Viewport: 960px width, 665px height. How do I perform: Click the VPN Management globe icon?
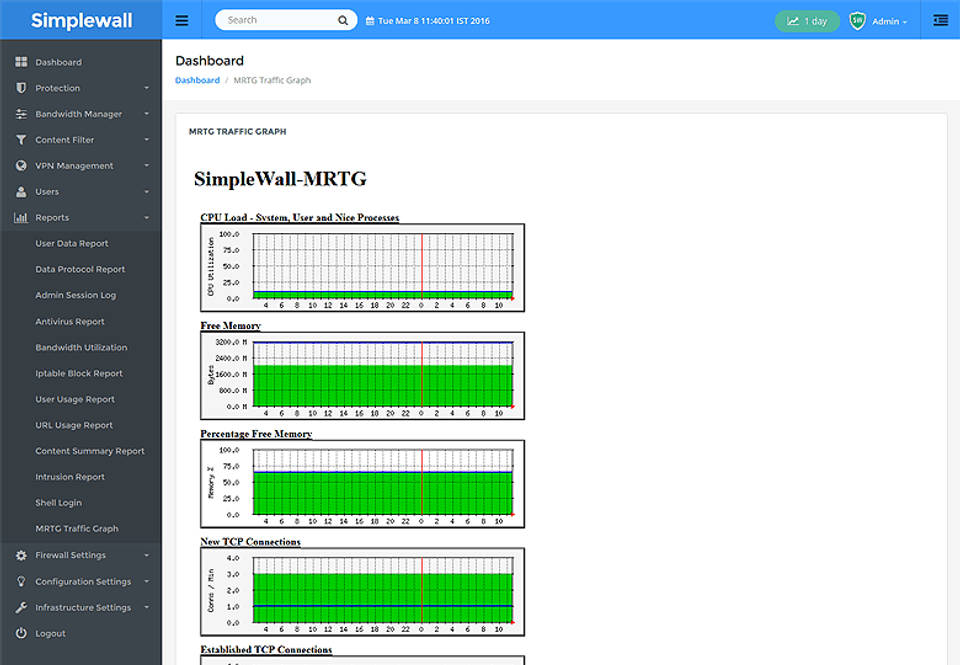point(21,166)
